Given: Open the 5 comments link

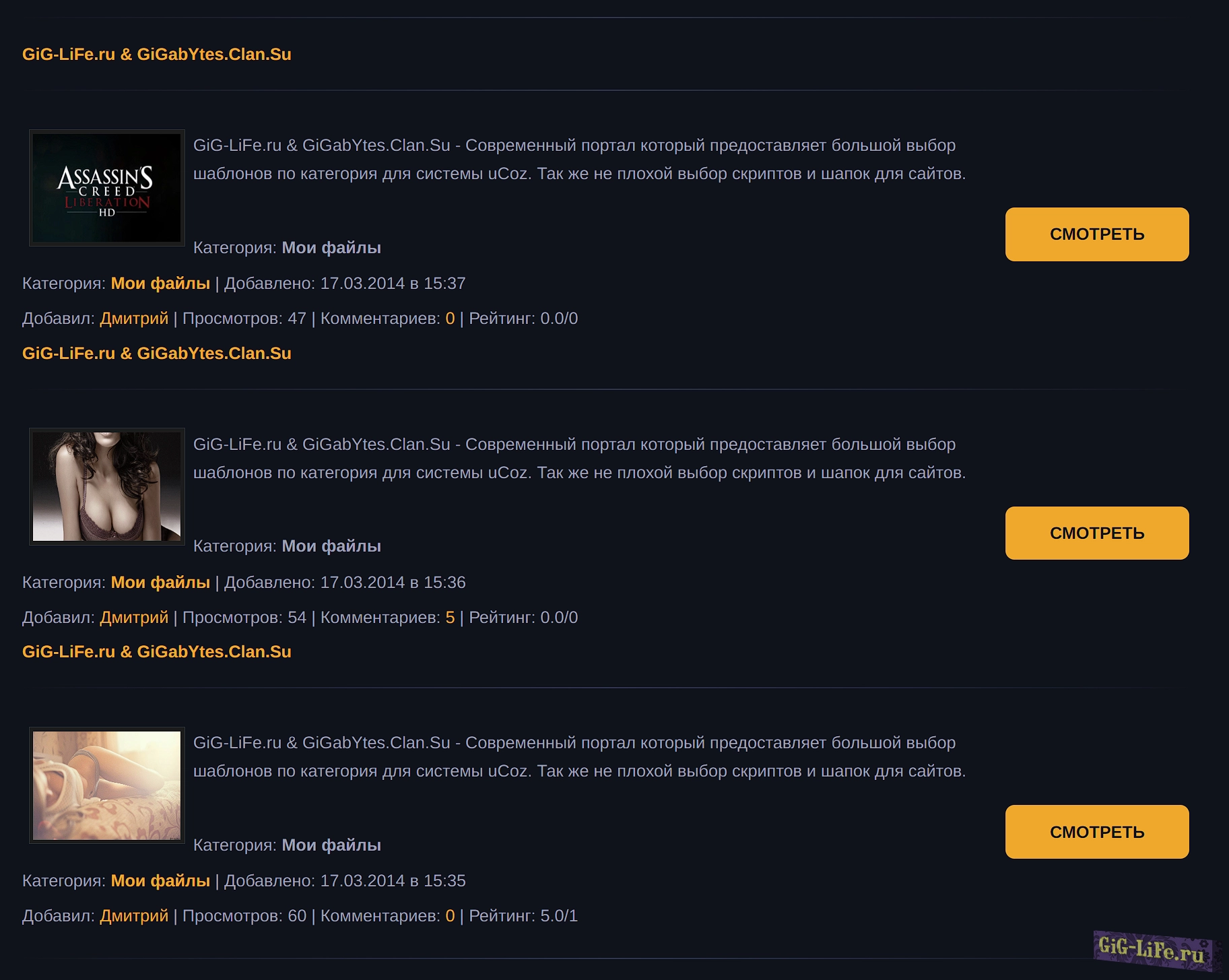Looking at the screenshot, I should click(450, 618).
